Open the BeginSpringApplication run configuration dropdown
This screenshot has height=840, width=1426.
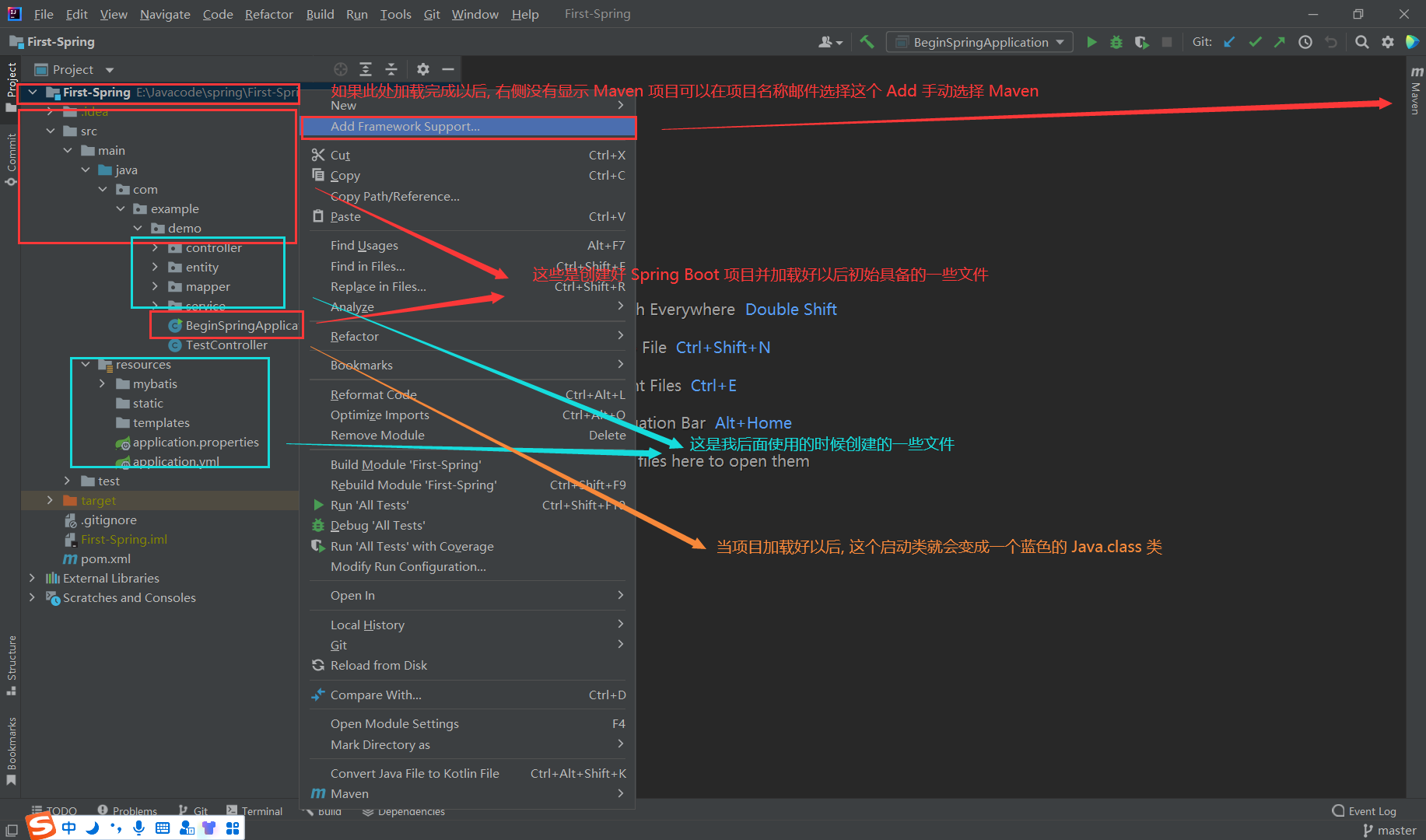click(x=979, y=42)
